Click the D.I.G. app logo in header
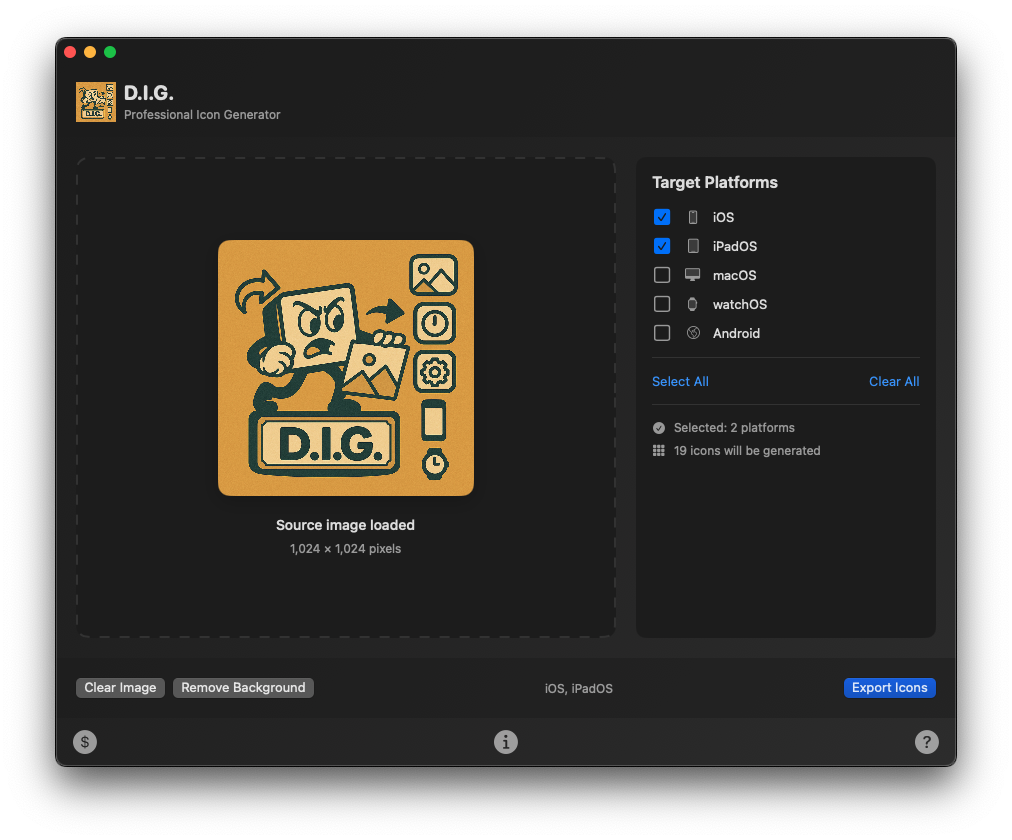The image size is (1012, 840). click(96, 102)
